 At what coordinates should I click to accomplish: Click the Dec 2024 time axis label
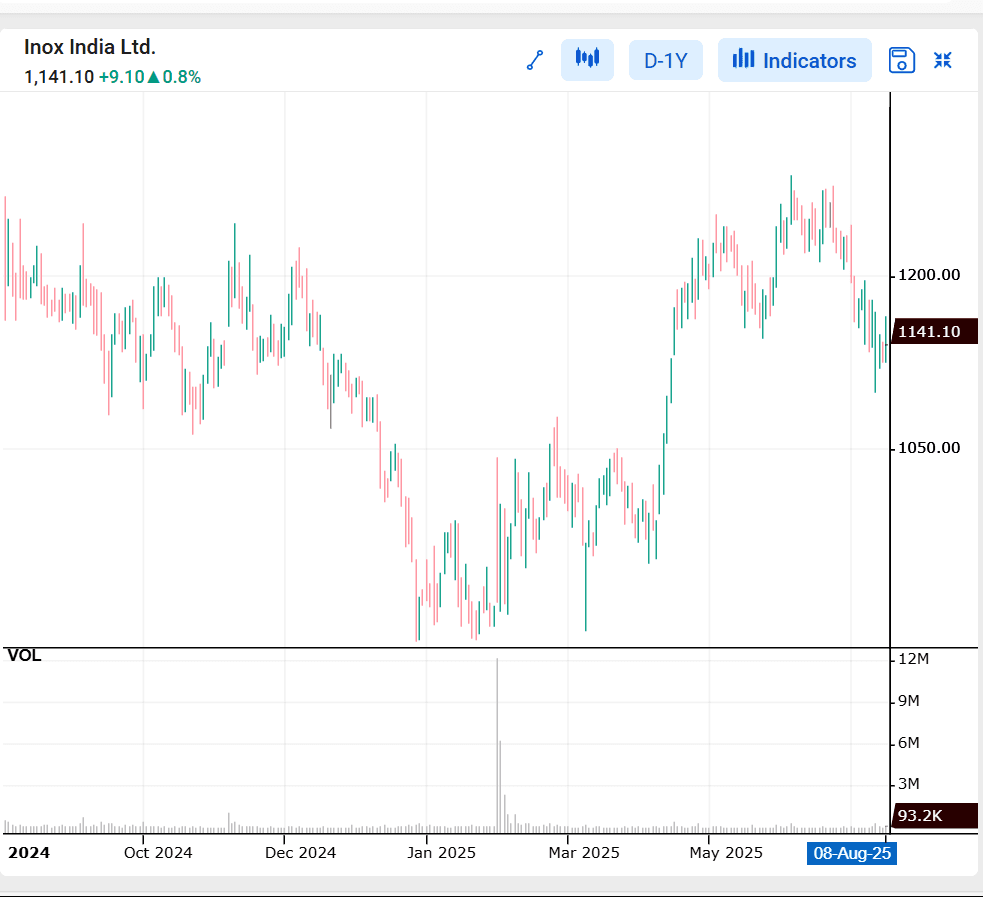(x=300, y=853)
